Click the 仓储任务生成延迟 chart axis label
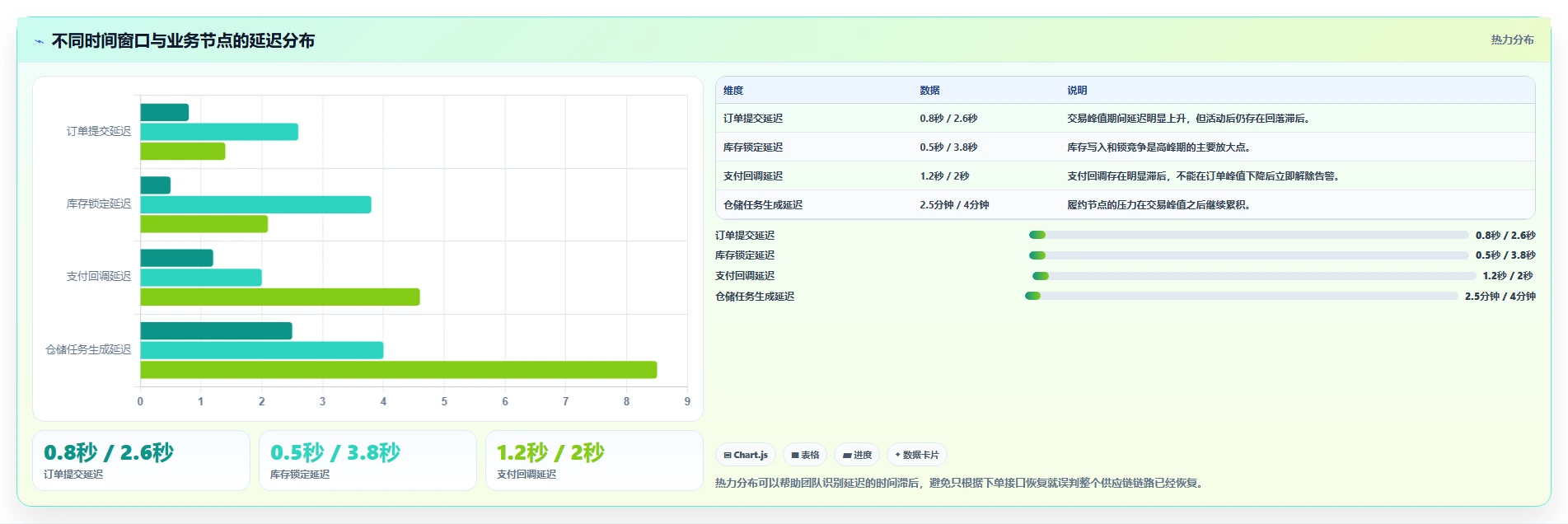The width and height of the screenshot is (1568, 524). point(88,349)
